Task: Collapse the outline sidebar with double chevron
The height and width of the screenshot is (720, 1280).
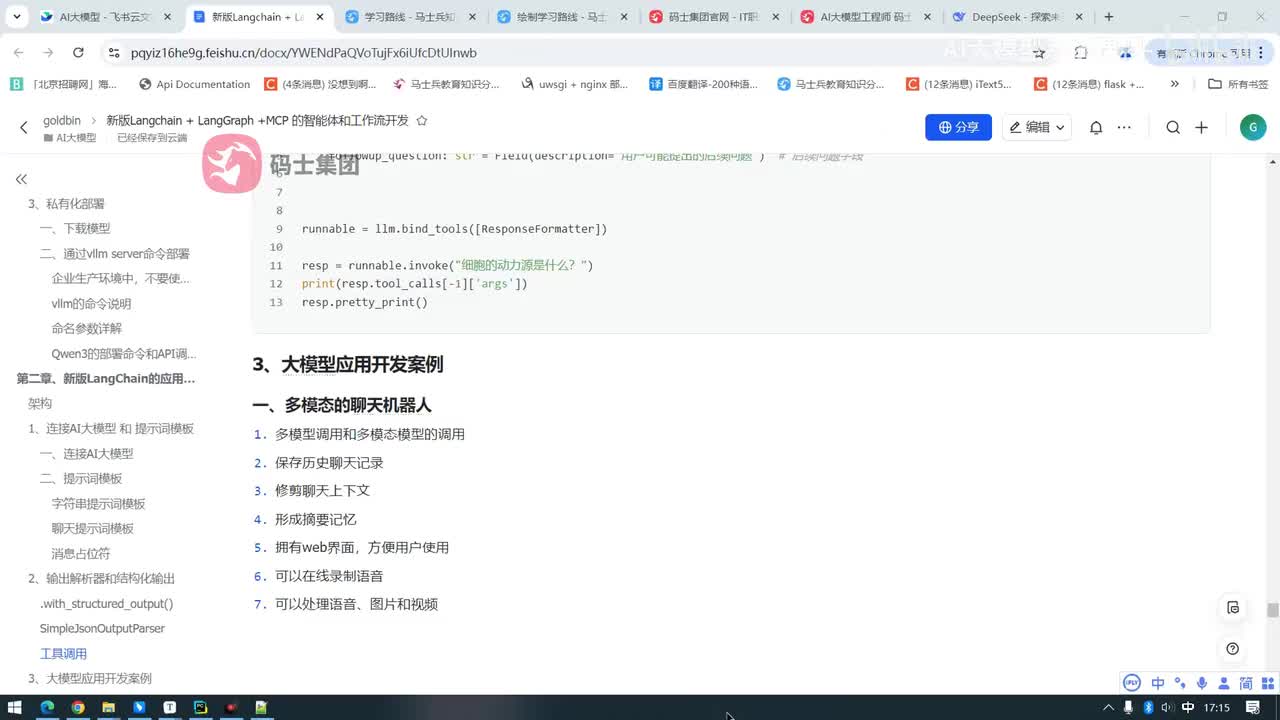Action: point(21,179)
